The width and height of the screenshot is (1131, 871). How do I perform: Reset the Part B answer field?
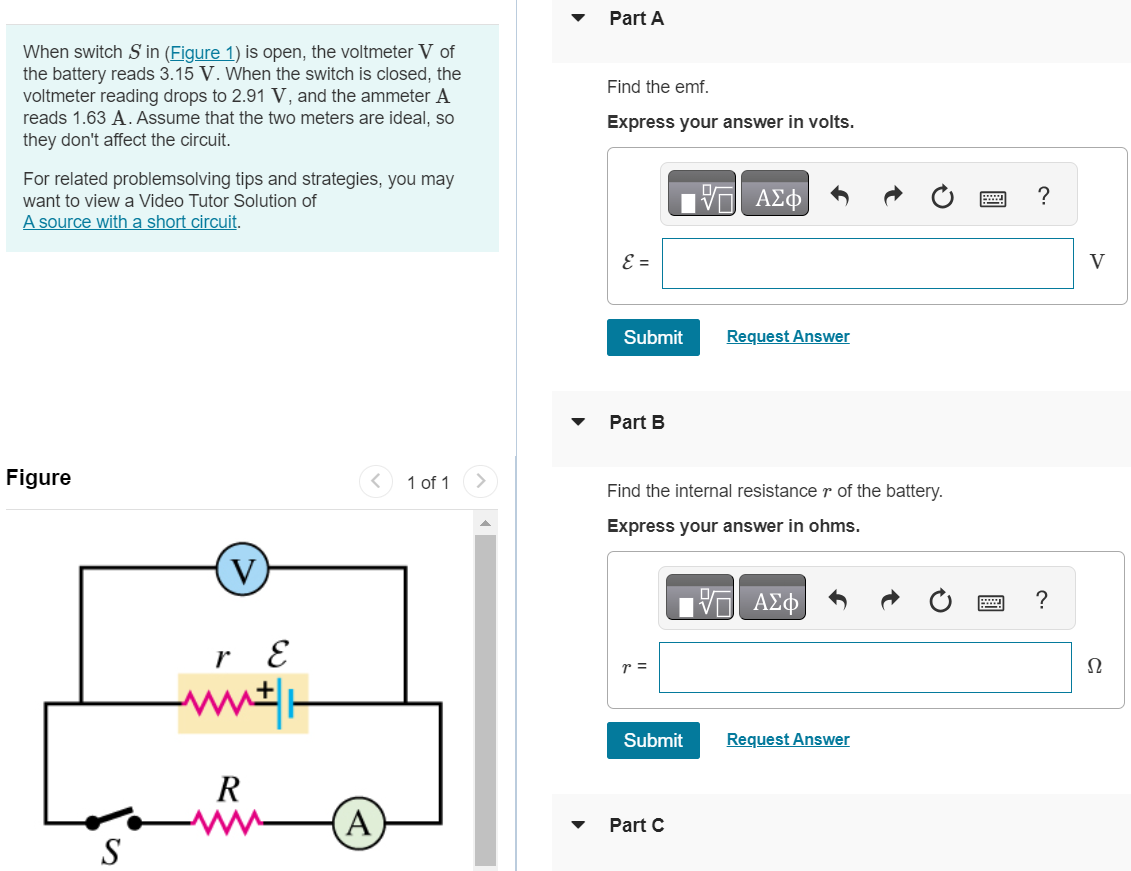tap(940, 600)
